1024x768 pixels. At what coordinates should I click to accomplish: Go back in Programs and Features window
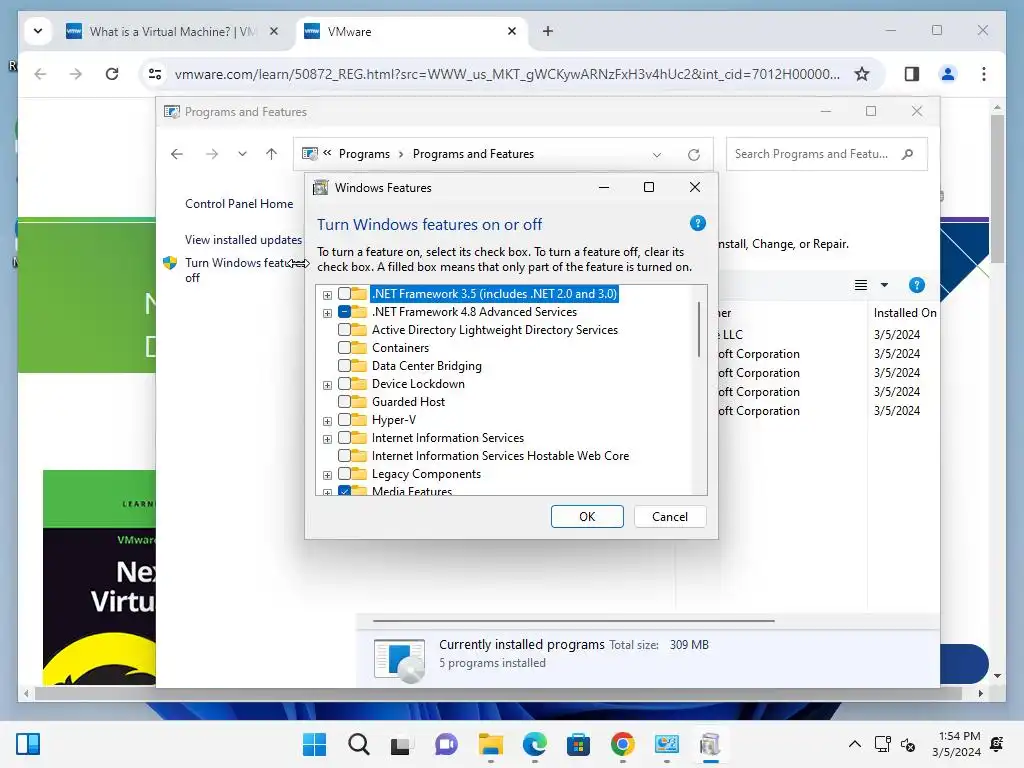point(176,154)
